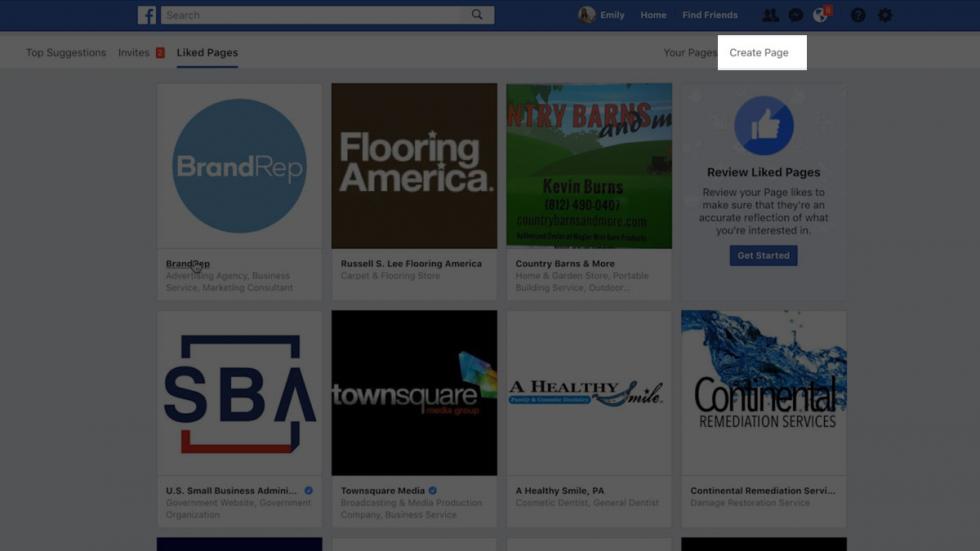Viewport: 980px width, 551px height.
Task: Open the BrandRep page thumbnail
Action: pyautogui.click(x=239, y=166)
